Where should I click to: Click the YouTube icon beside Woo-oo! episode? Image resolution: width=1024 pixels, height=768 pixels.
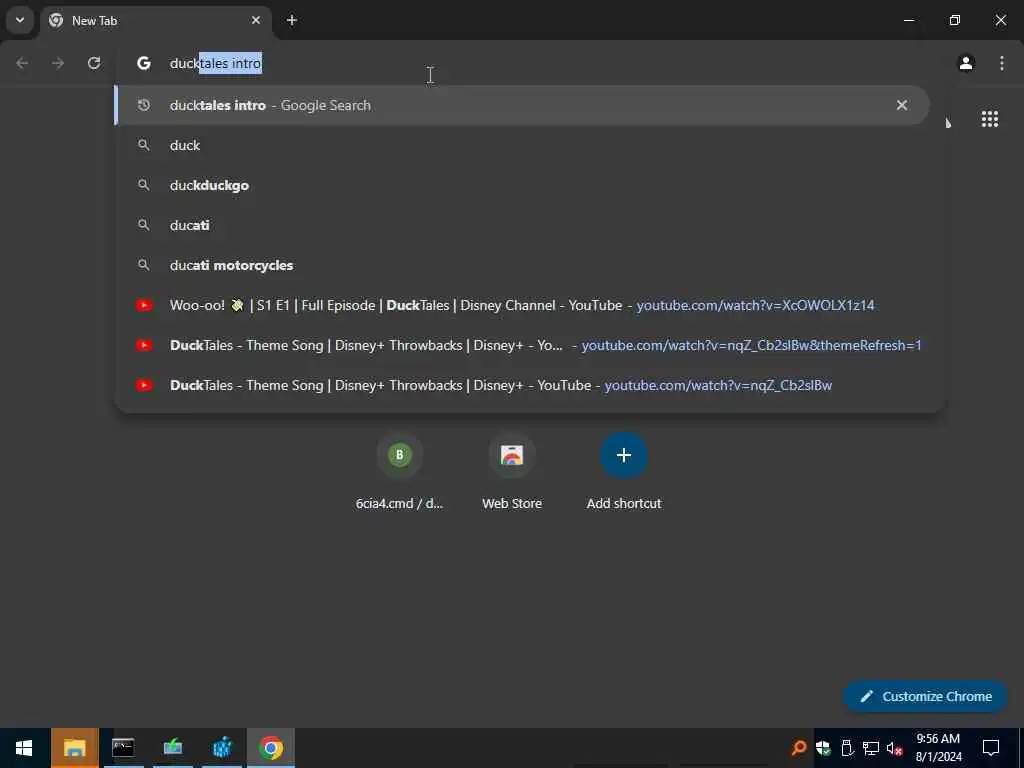coord(144,305)
